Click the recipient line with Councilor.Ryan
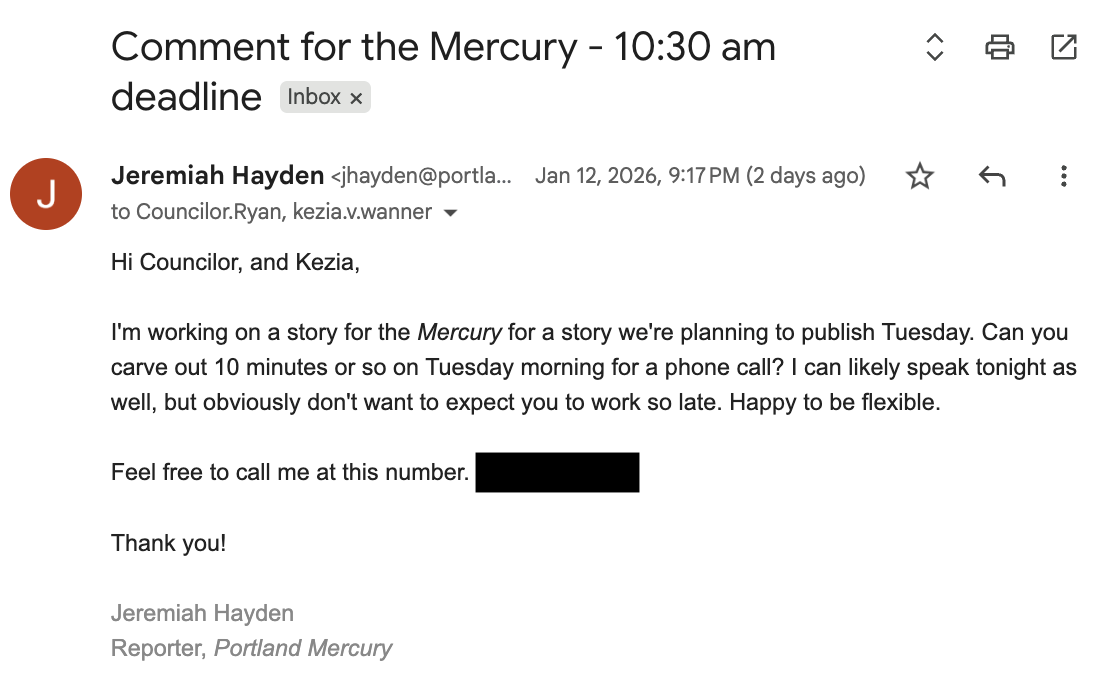 point(271,212)
